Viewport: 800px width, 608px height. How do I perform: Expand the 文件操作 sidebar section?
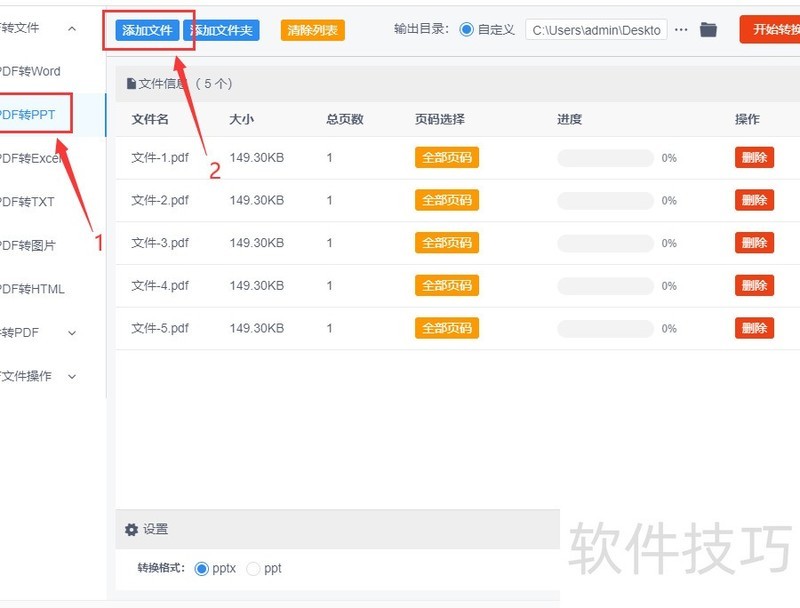pyautogui.click(x=71, y=377)
